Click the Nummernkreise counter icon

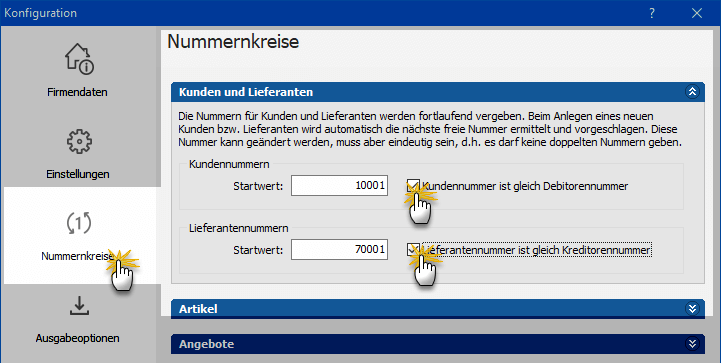79,224
